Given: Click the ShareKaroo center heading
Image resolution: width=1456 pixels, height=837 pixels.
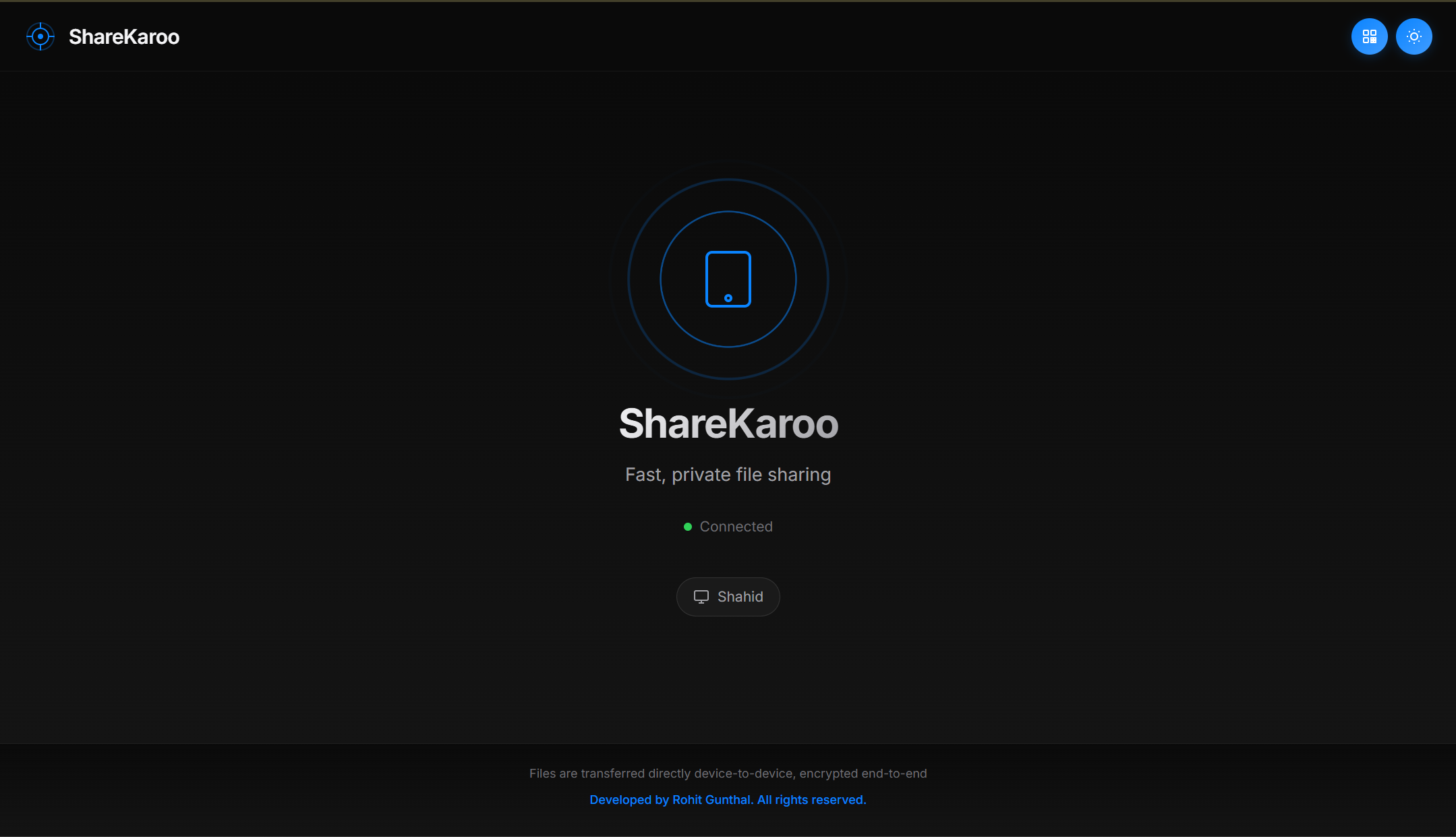Looking at the screenshot, I should pos(728,424).
